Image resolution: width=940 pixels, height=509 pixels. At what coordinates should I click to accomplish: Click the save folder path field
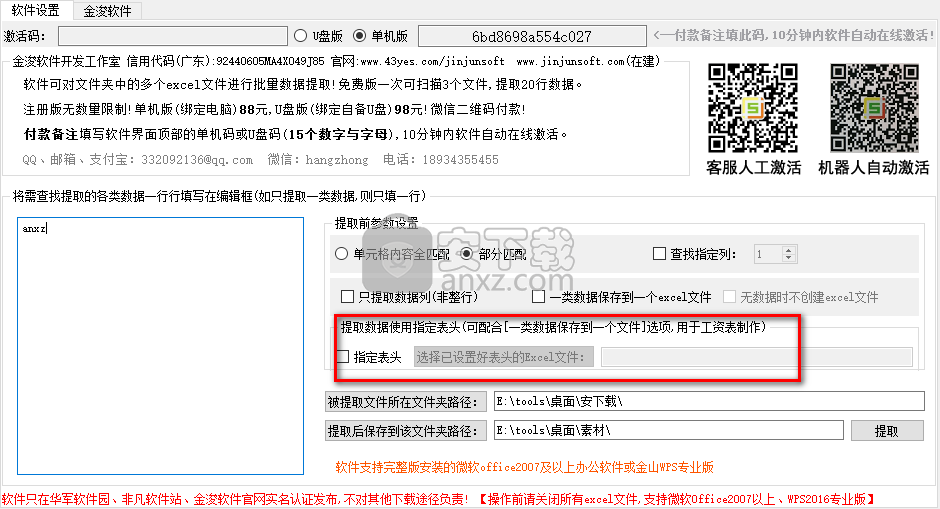click(x=668, y=430)
